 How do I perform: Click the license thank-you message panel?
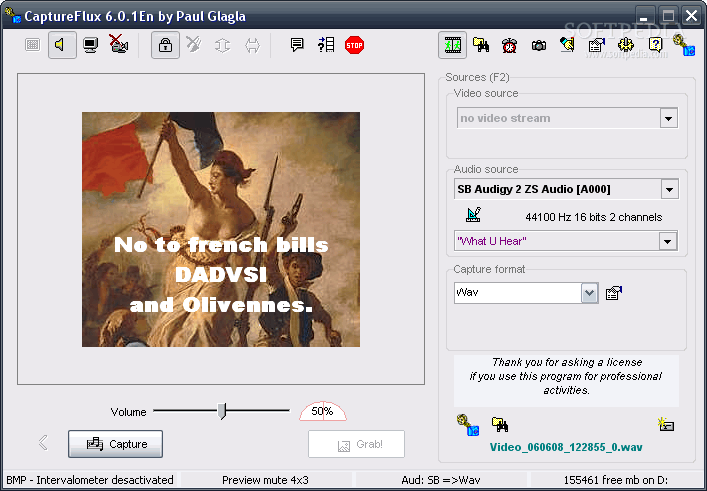point(566,381)
